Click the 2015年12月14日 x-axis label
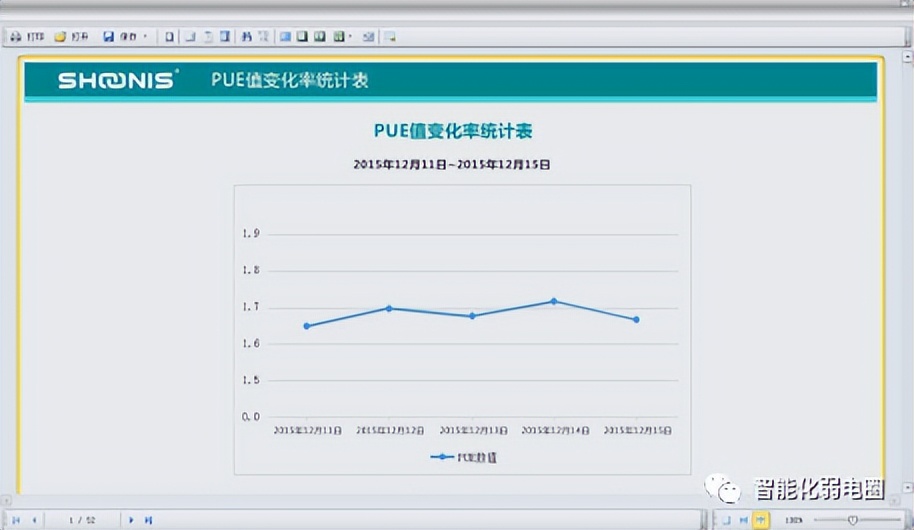 pos(555,430)
